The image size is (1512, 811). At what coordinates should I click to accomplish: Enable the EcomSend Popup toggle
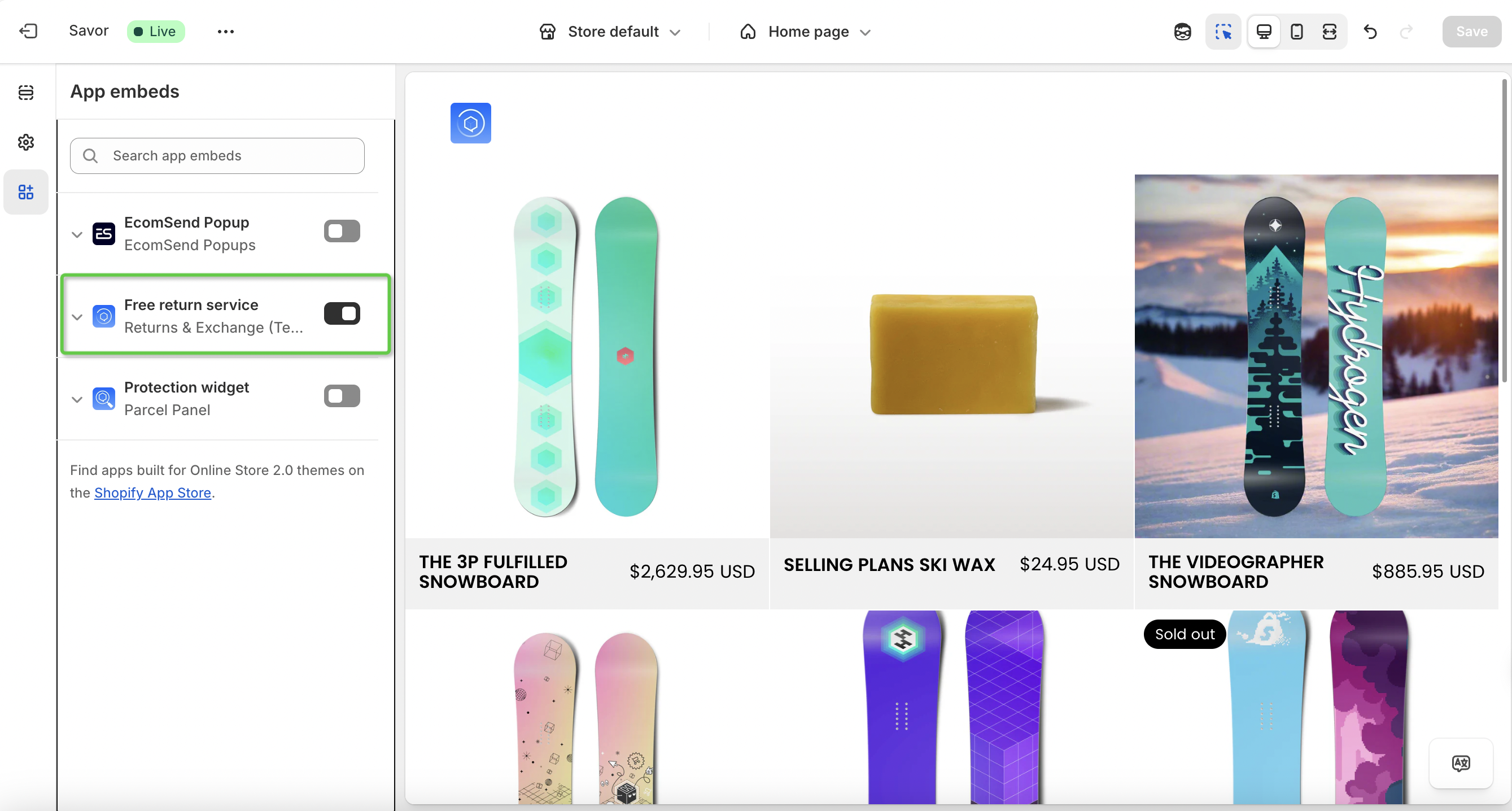342,231
